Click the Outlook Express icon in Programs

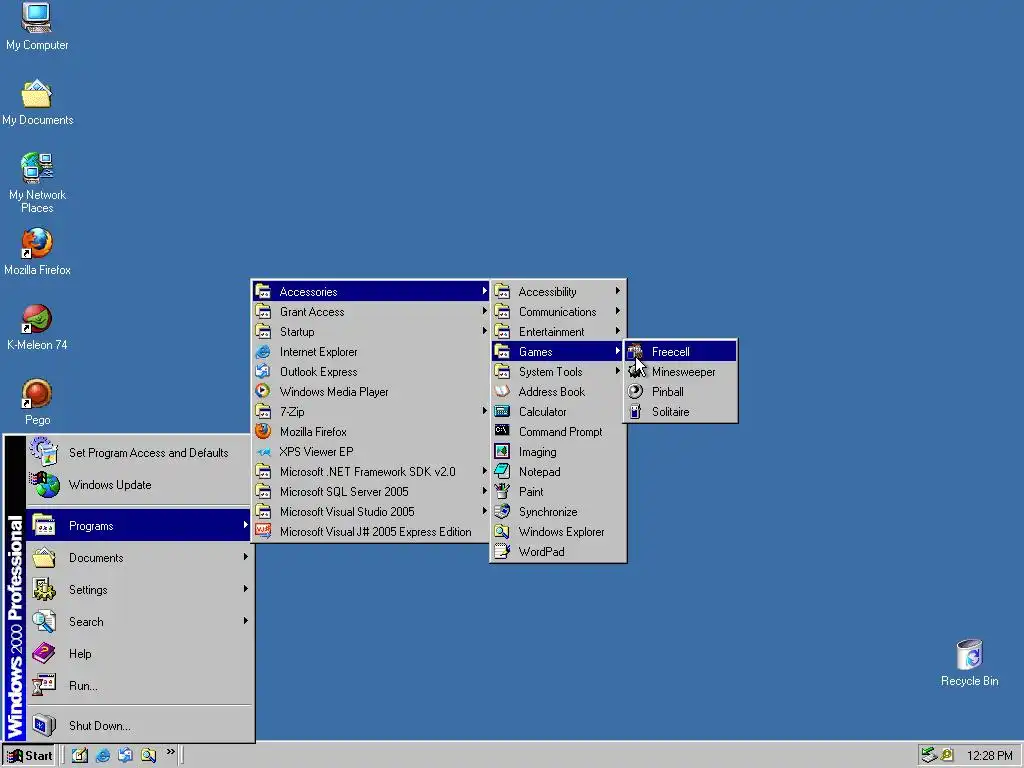[263, 371]
